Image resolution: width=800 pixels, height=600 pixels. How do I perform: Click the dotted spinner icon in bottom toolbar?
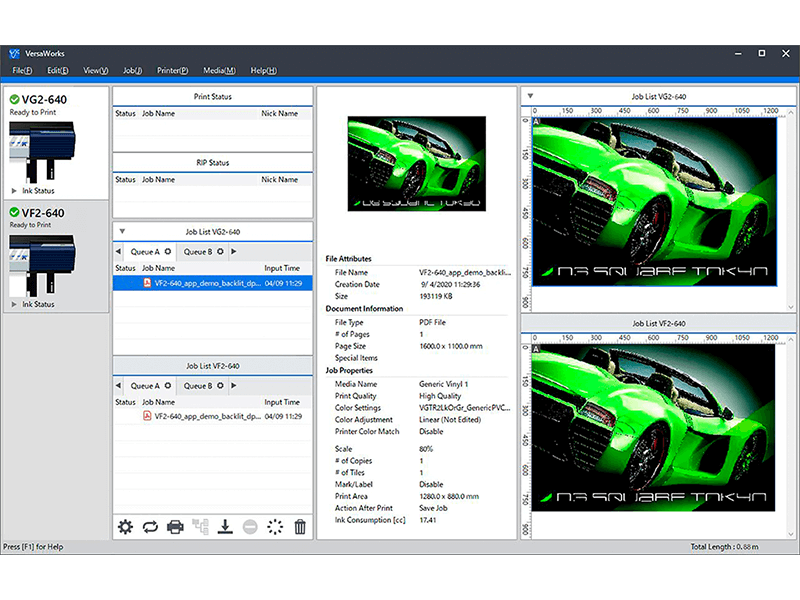coord(275,527)
